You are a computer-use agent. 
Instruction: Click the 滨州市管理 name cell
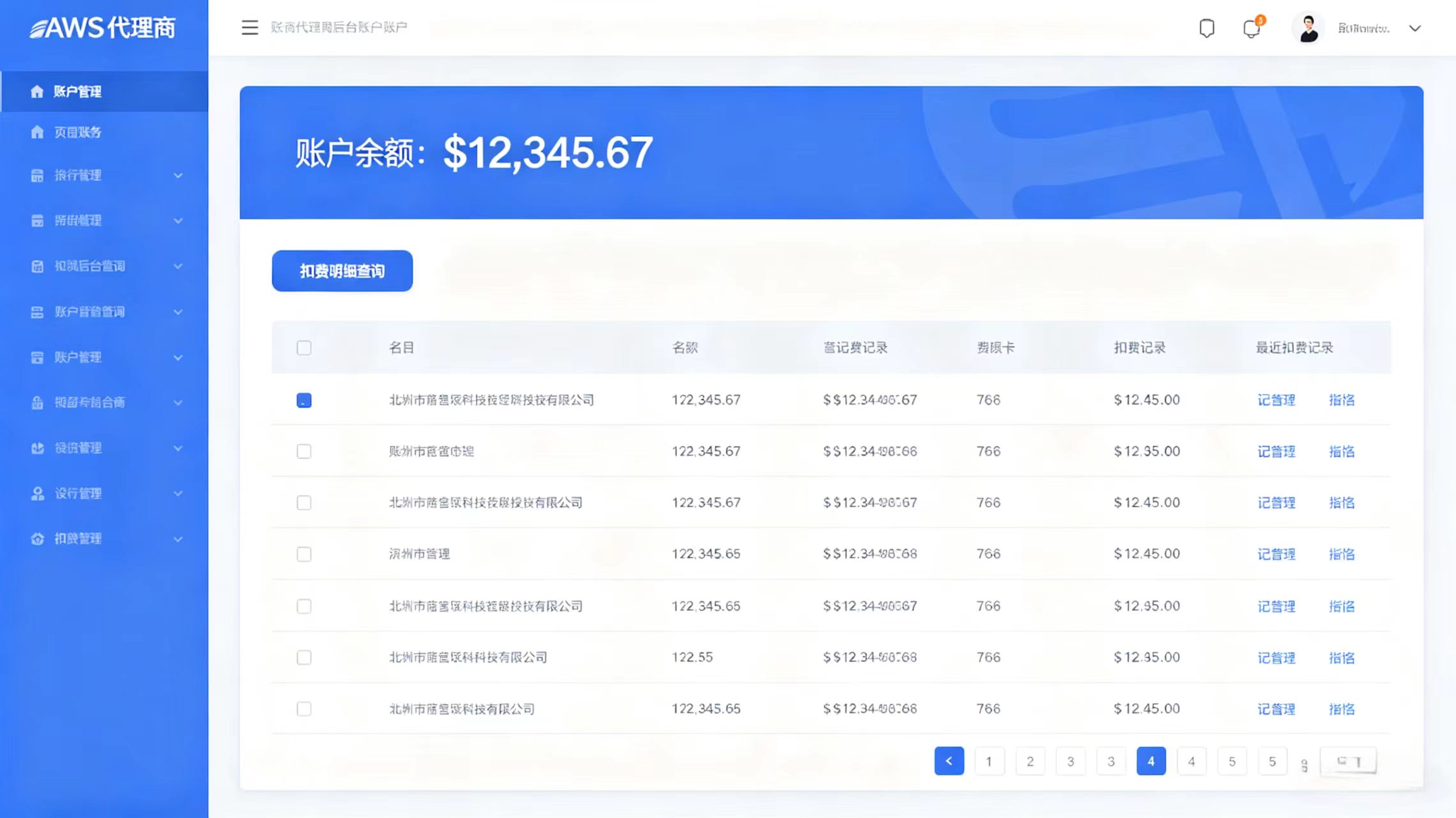click(x=420, y=554)
